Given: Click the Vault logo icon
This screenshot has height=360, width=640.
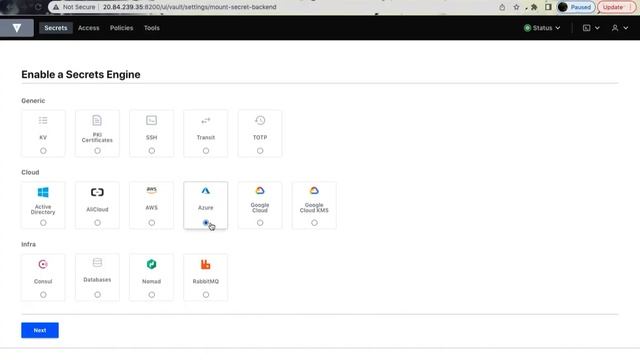Looking at the screenshot, I should (17, 28).
